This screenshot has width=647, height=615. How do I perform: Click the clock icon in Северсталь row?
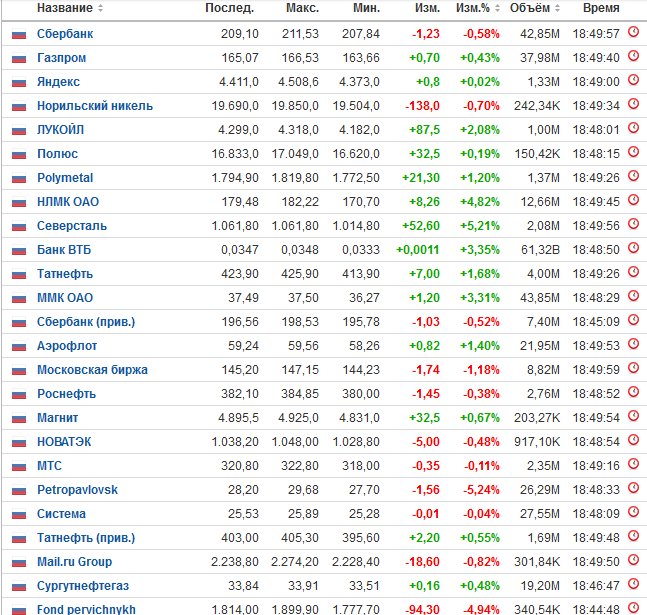coord(633,224)
